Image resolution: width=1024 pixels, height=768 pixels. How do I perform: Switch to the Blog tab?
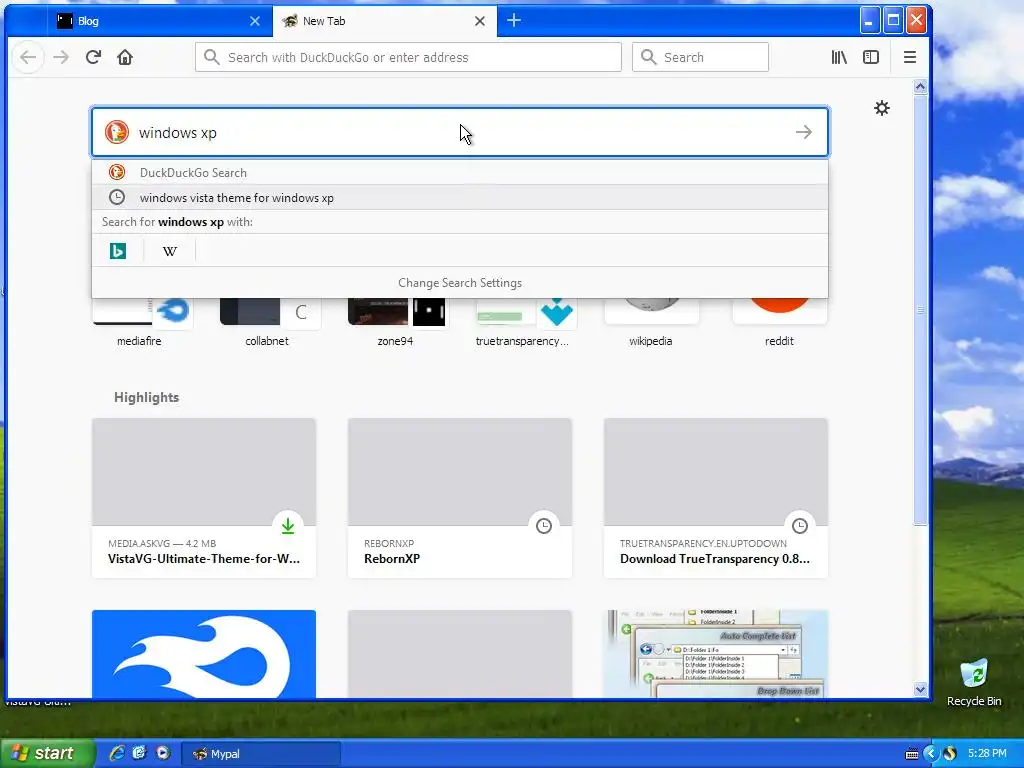159,21
